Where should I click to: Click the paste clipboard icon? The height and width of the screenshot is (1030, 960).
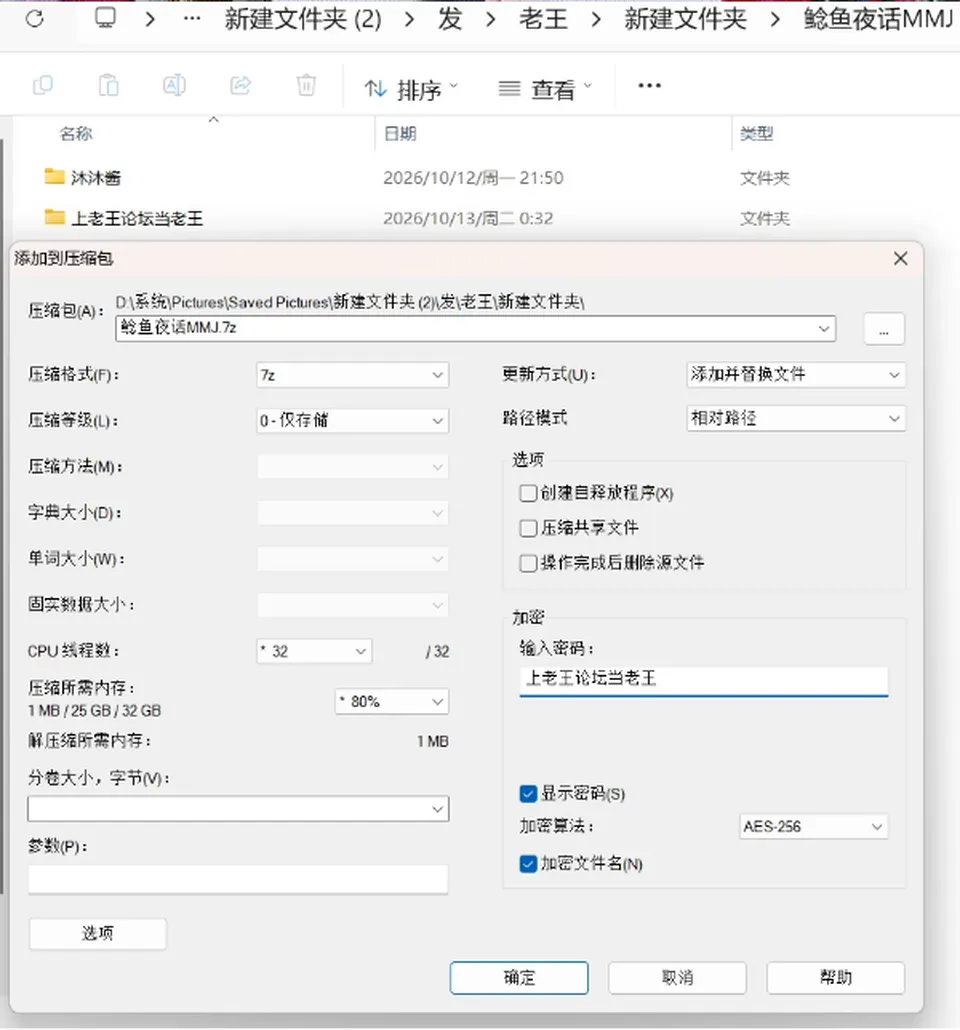coord(108,85)
